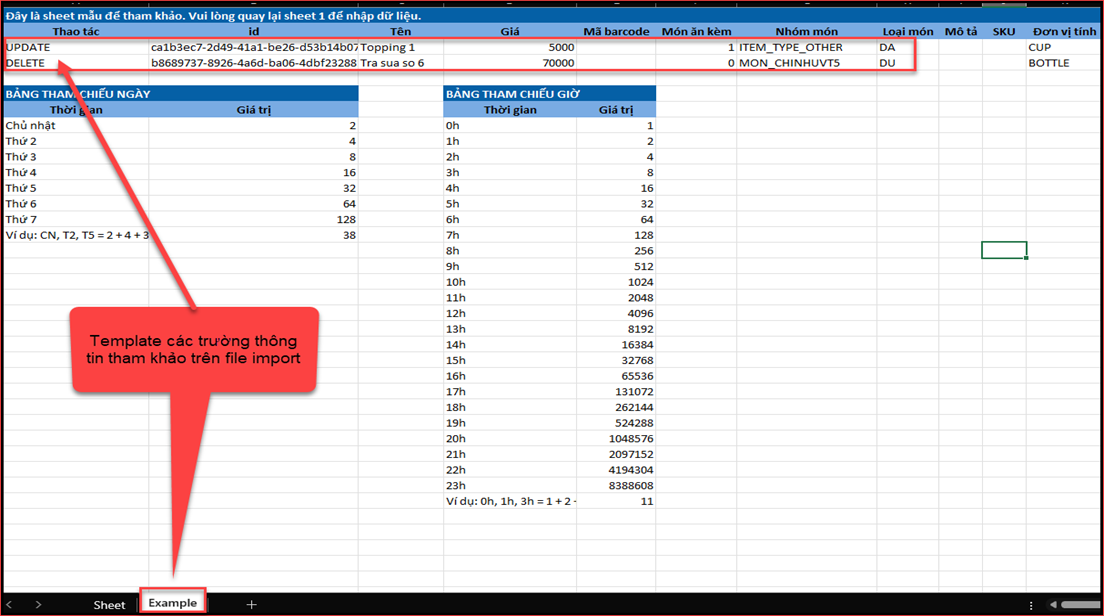Viewport: 1104px width, 616px height.
Task: Click the ITEM_TYPE_OTHER cell
Action: pyautogui.click(x=806, y=47)
